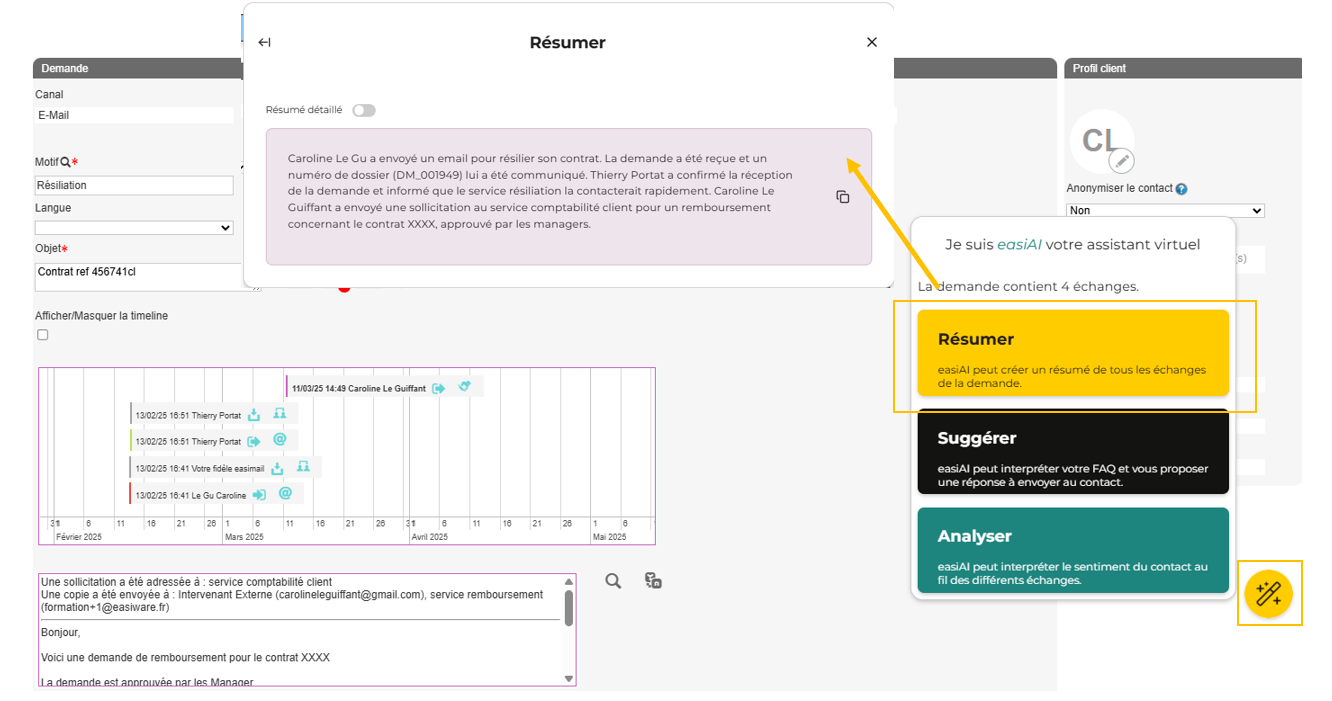Click incoming arrow icon on Le Gu Caroline entry
Screen dimensions: 1332x701
[259, 494]
